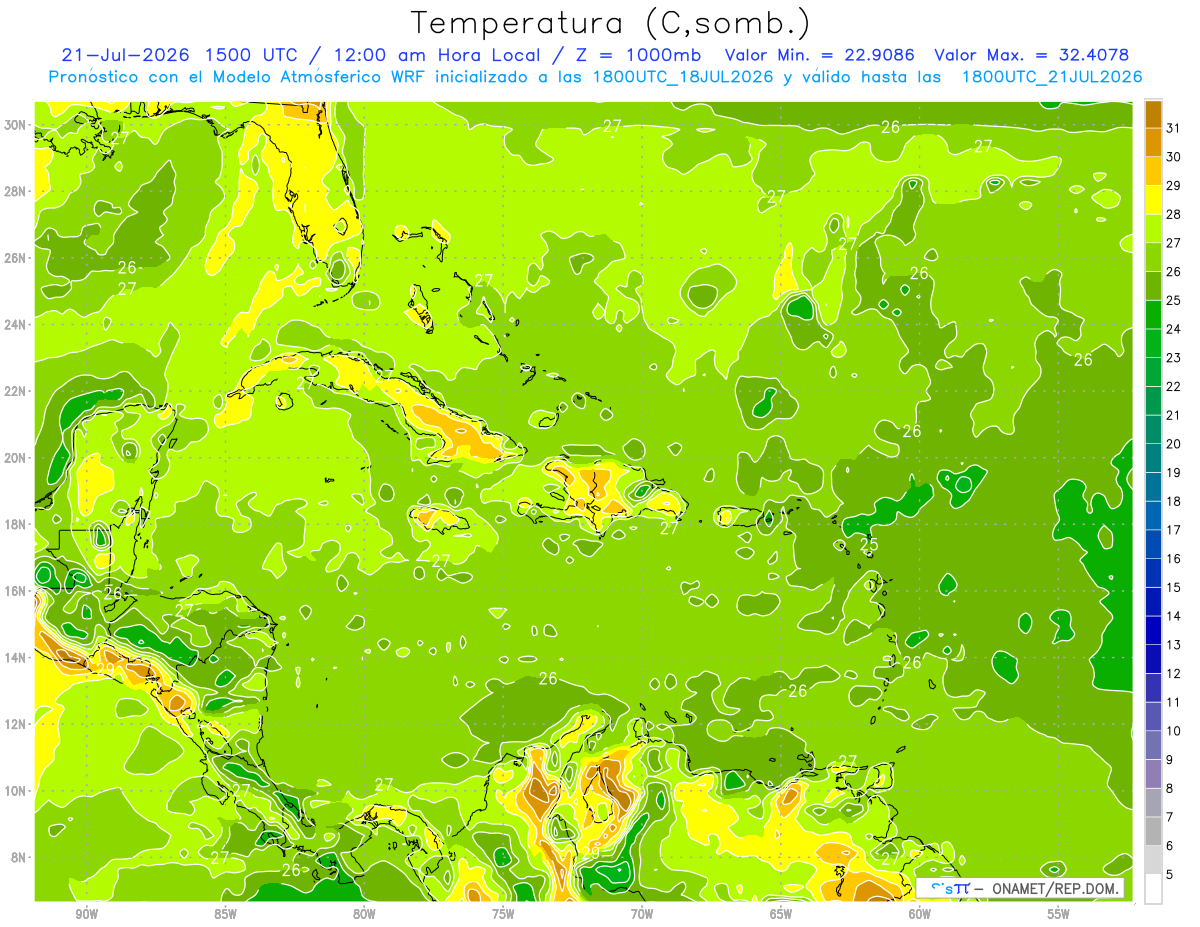This screenshot has width=1200, height=927.
Task: Click the longitude axis label '60W'
Action: [x=920, y=914]
